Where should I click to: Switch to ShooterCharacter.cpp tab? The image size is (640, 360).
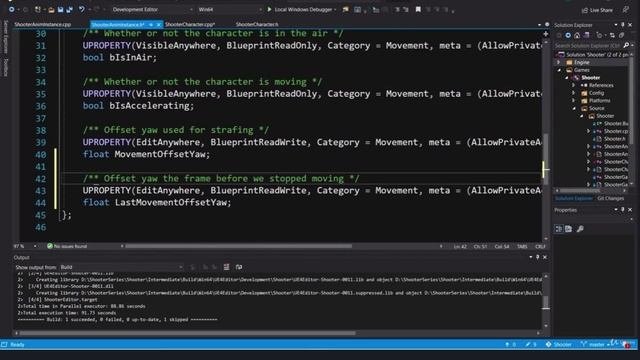(190, 24)
